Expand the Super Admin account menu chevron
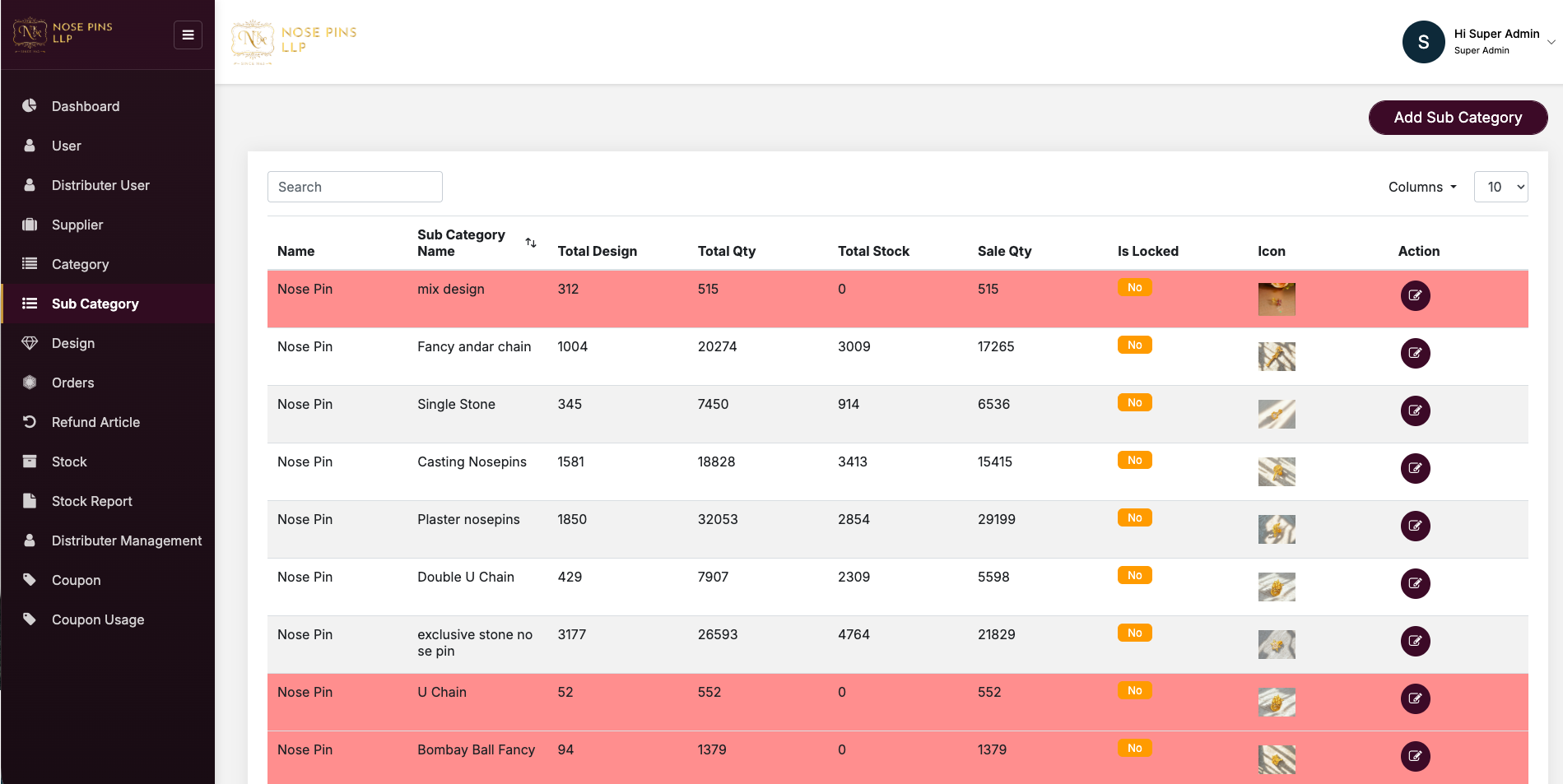The image size is (1563, 784). (1551, 41)
